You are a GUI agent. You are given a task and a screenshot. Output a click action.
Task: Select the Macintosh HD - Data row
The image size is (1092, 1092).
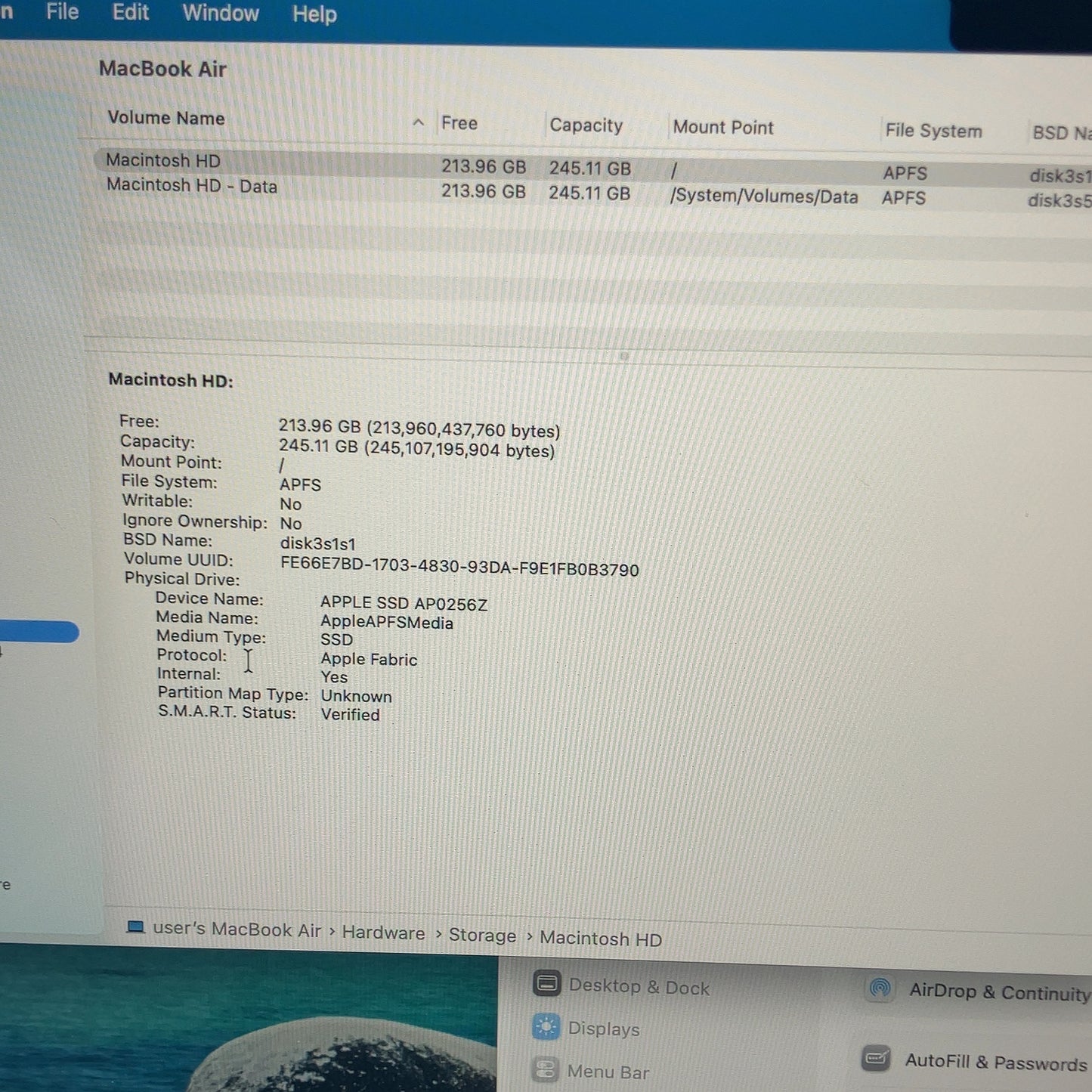tap(592, 192)
